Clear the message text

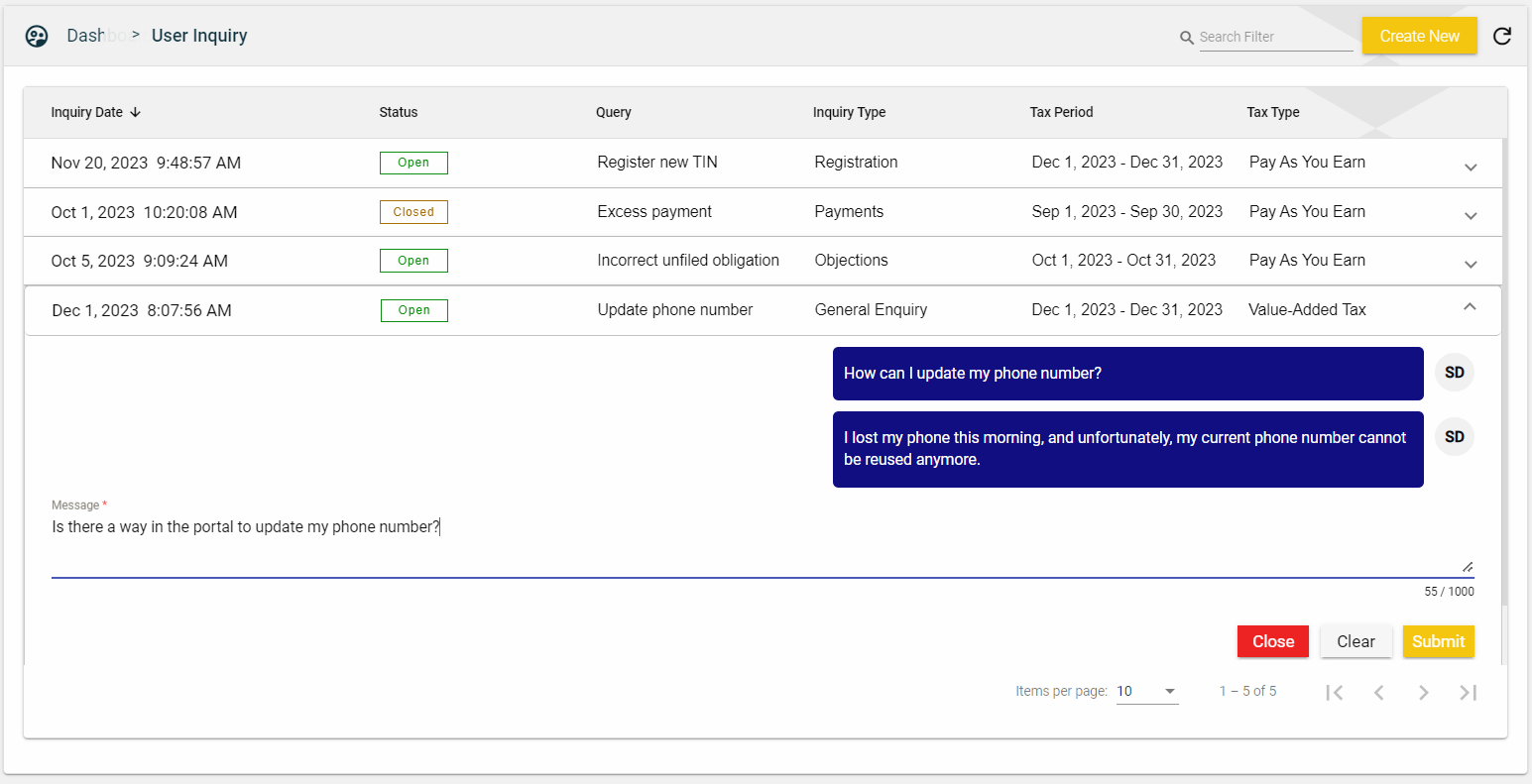(1355, 641)
